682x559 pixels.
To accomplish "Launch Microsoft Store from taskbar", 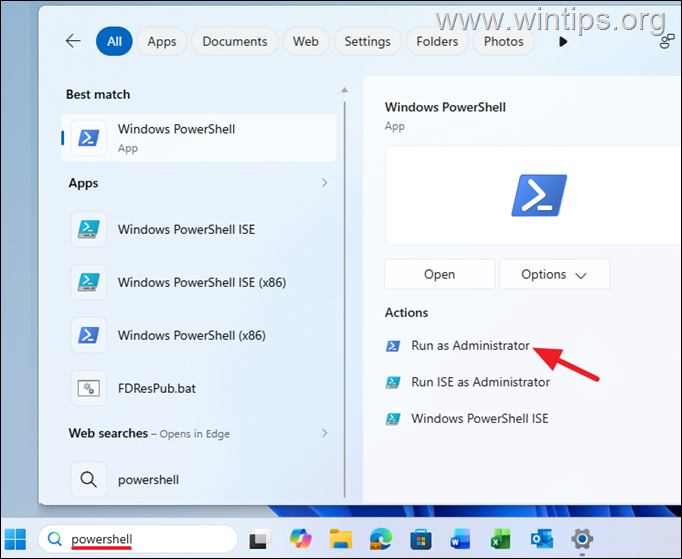I will tap(421, 539).
